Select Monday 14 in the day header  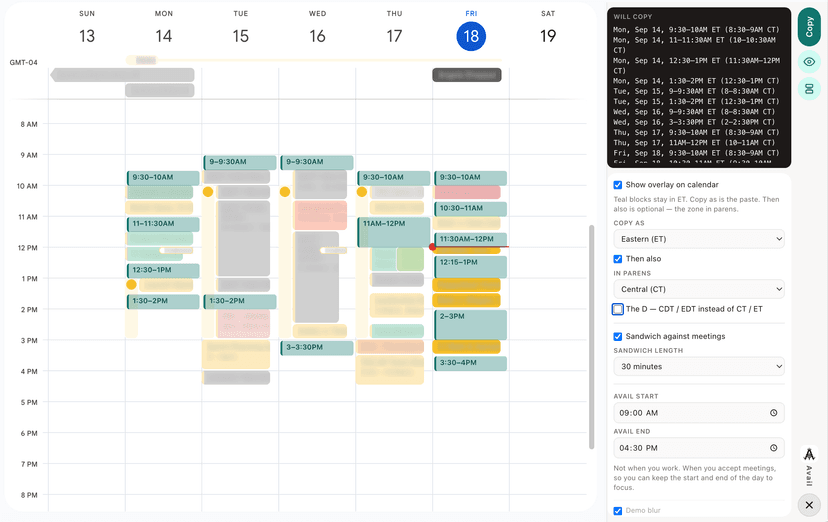click(x=164, y=36)
